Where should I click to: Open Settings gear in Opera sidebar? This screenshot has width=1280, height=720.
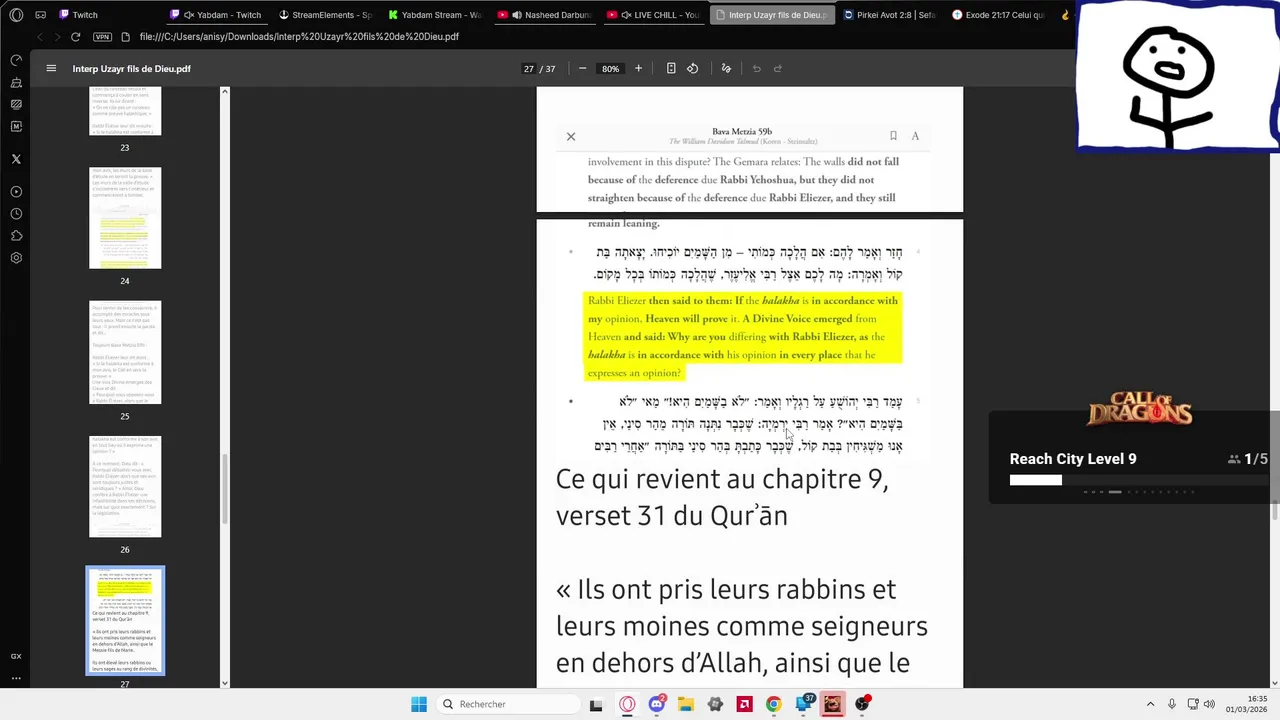pyautogui.click(x=16, y=258)
